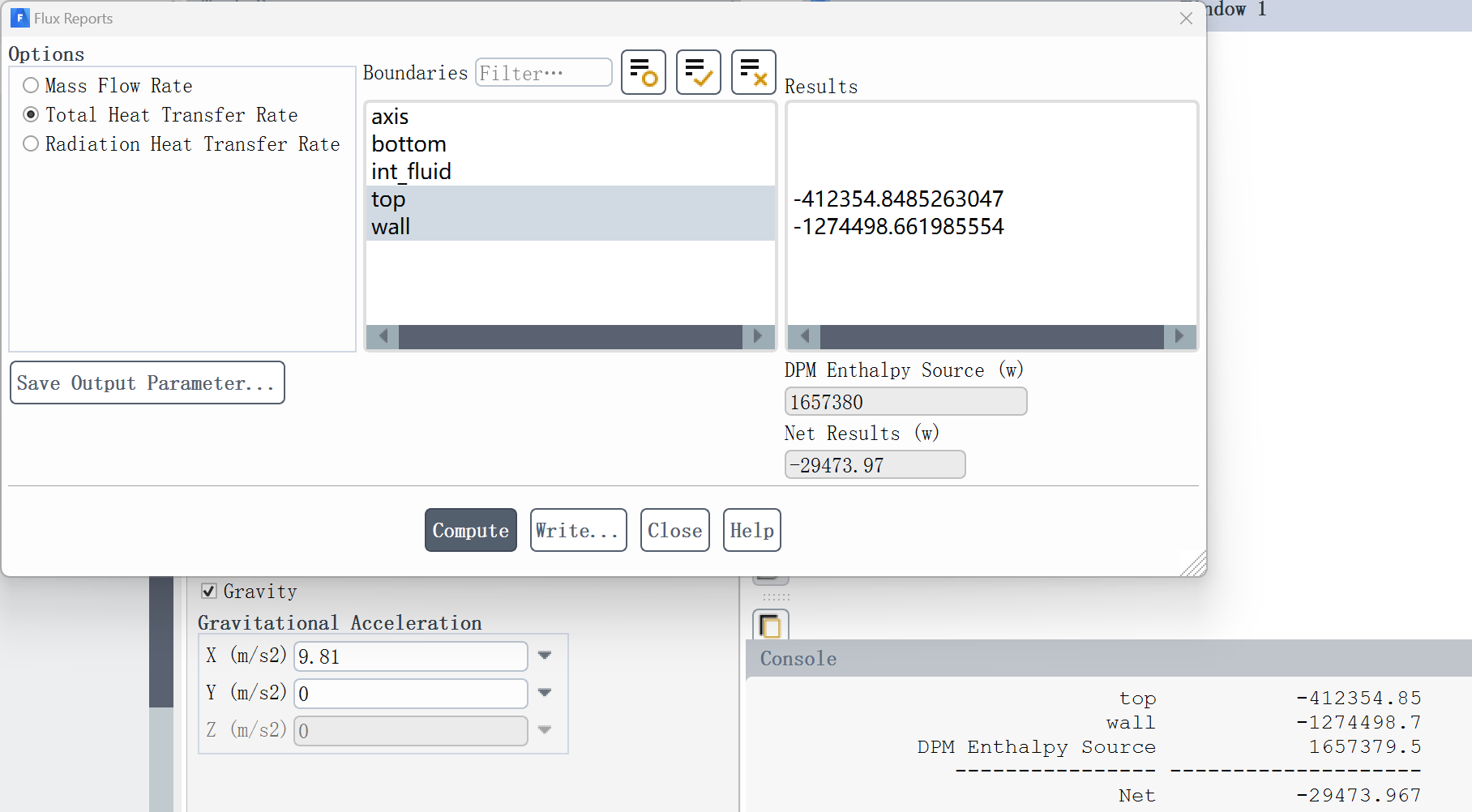The image size is (1472, 812).
Task: Open the X gravitational acceleration dropdown
Action: click(545, 656)
